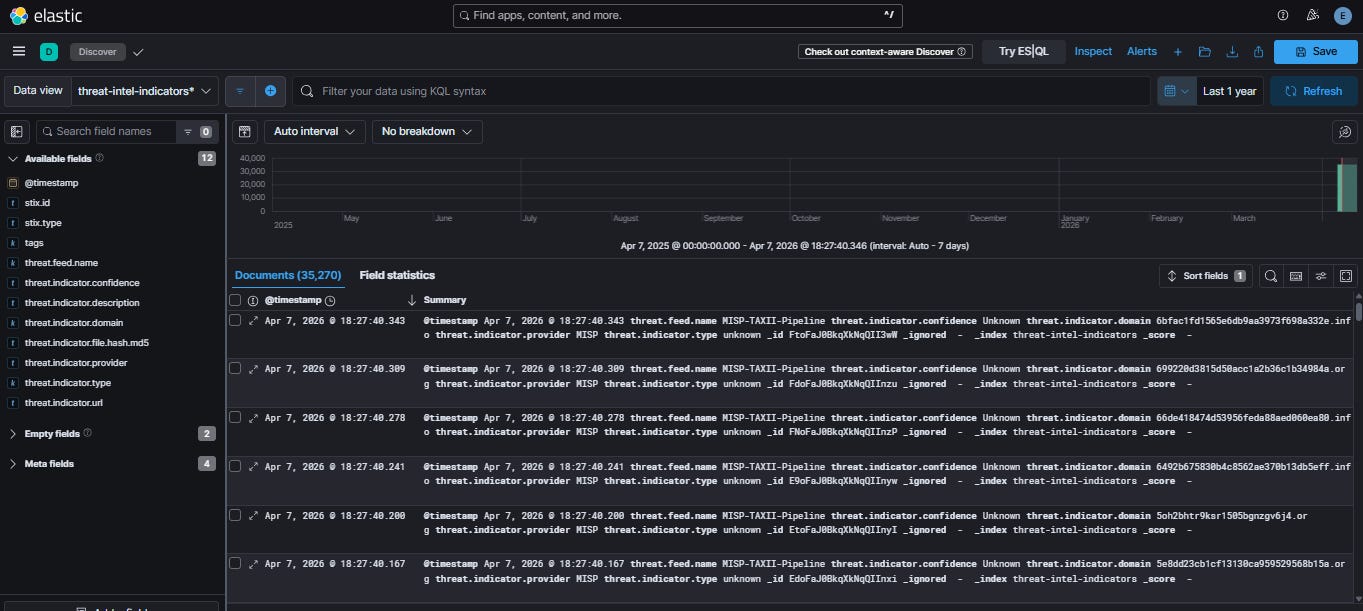Click the Try ES|QL button
Viewport: 1363px width, 611px height.
point(1024,51)
